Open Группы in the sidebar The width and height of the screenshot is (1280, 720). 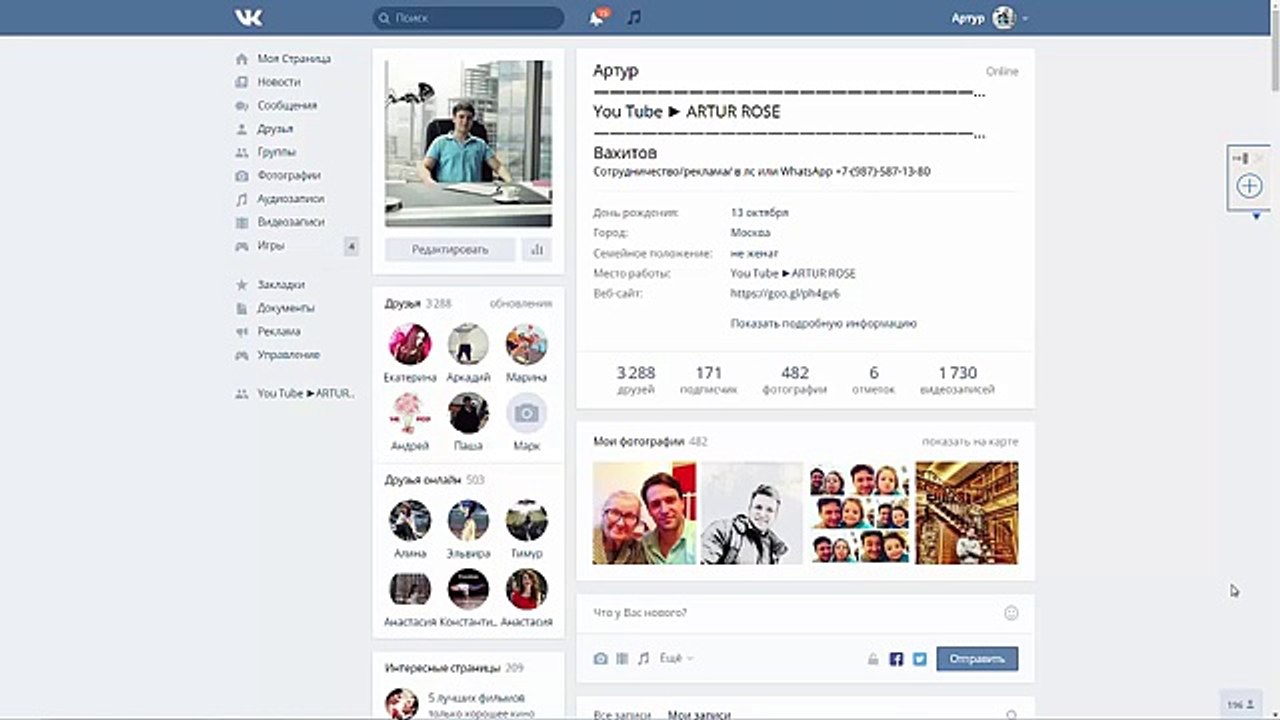click(x=276, y=152)
